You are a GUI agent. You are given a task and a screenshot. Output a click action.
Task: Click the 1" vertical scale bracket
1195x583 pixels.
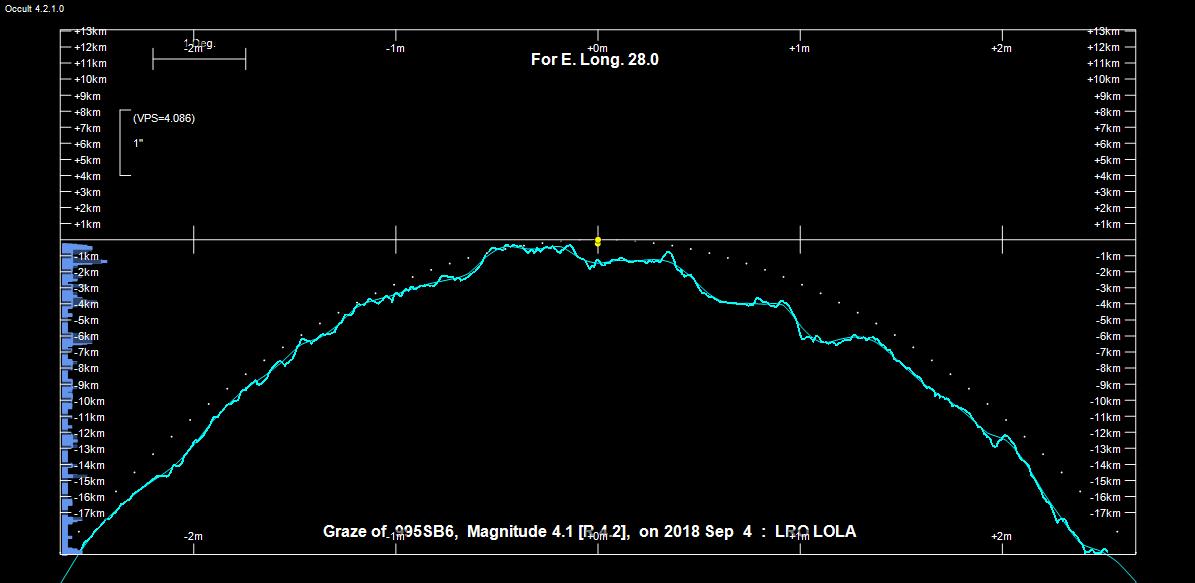pos(123,143)
